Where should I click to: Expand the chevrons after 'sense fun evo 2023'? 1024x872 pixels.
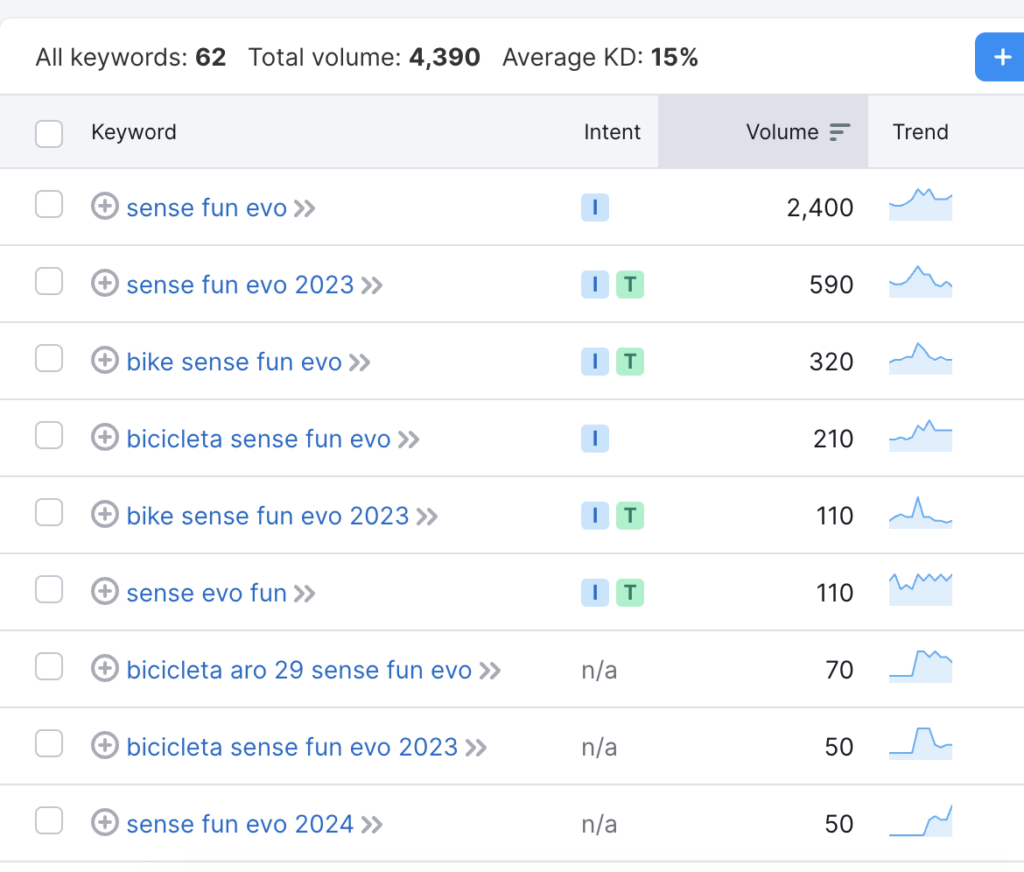tap(372, 286)
